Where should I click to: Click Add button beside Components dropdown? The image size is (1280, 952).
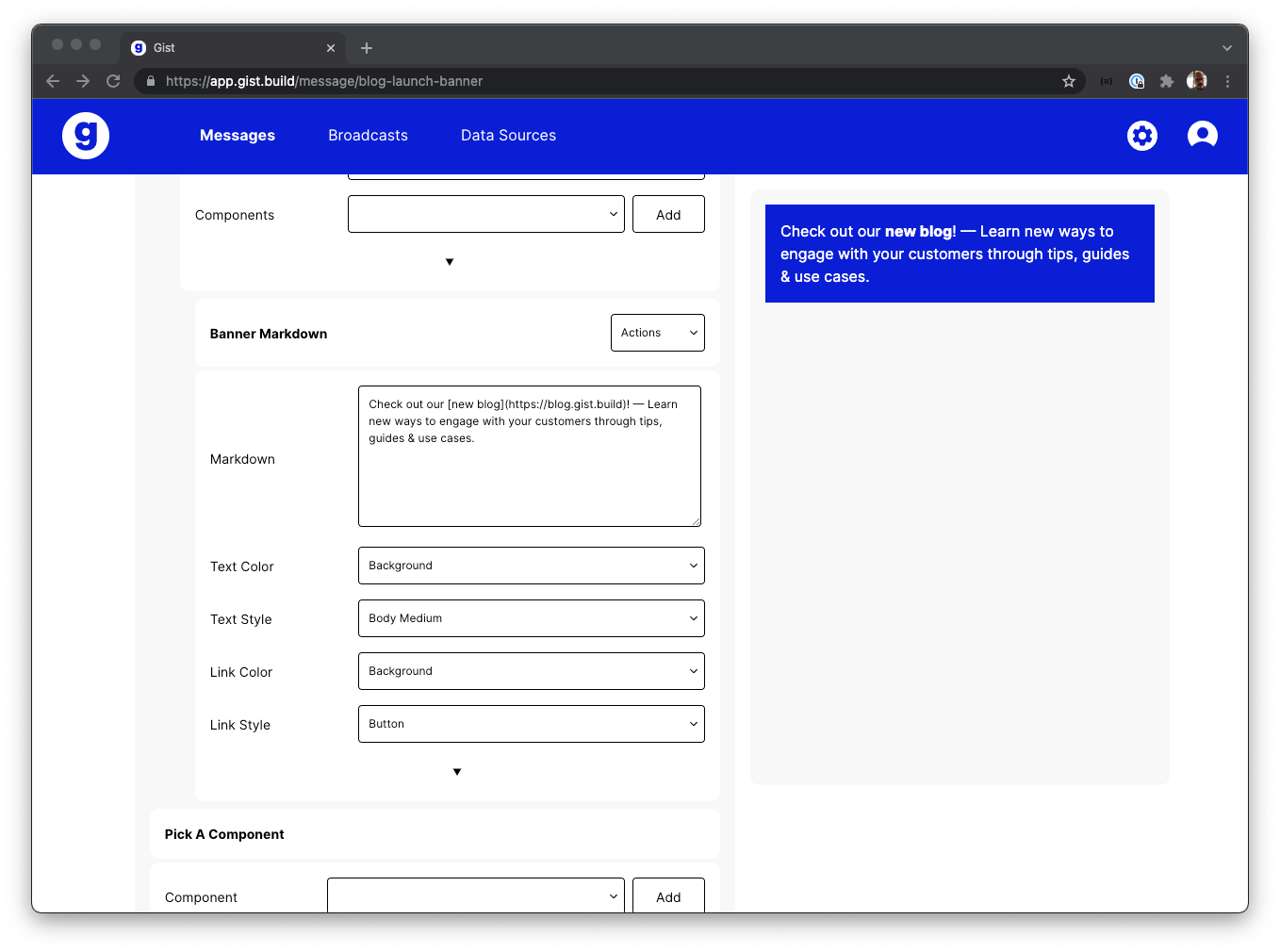[668, 214]
